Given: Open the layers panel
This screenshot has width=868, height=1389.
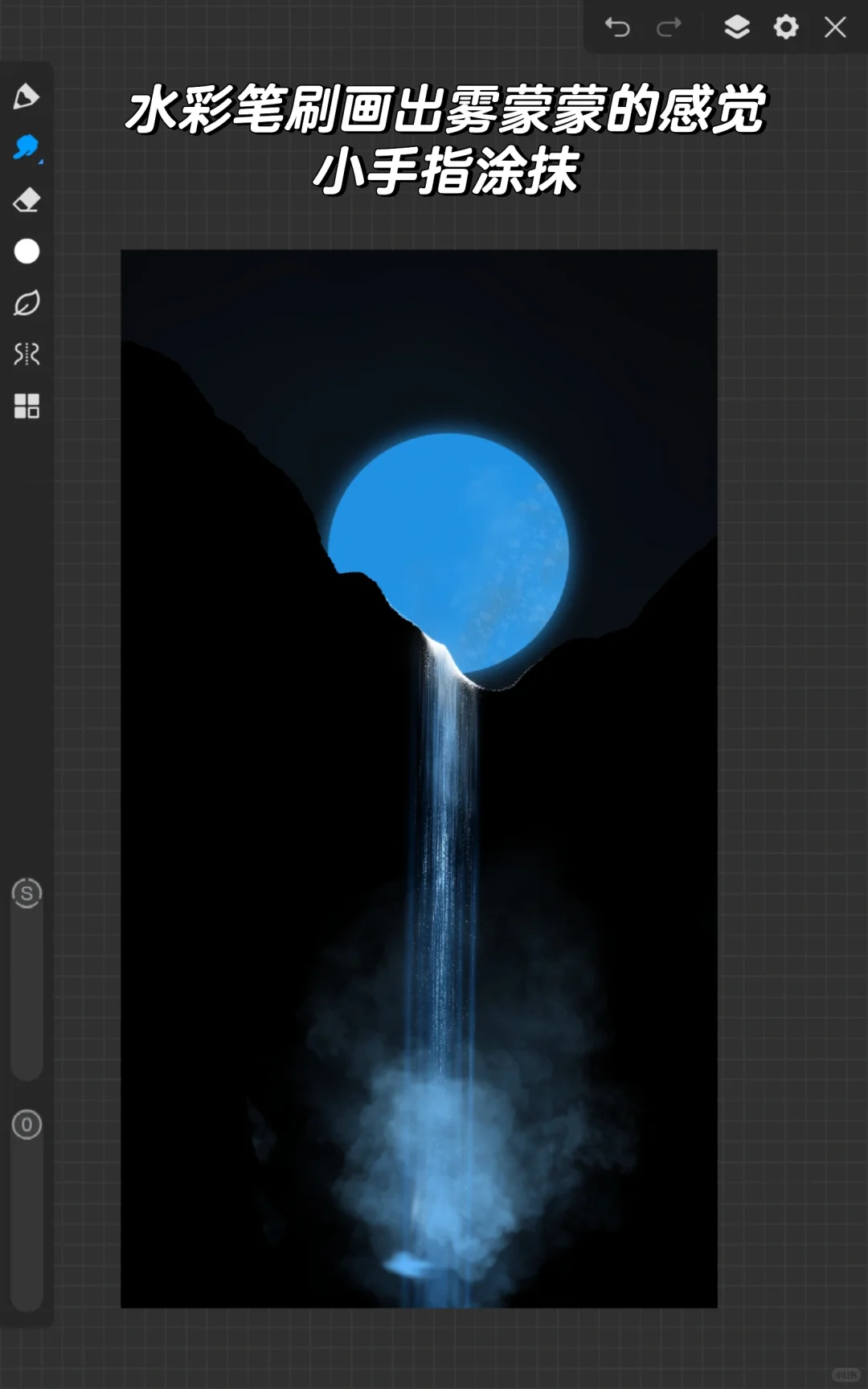Looking at the screenshot, I should [x=737, y=27].
